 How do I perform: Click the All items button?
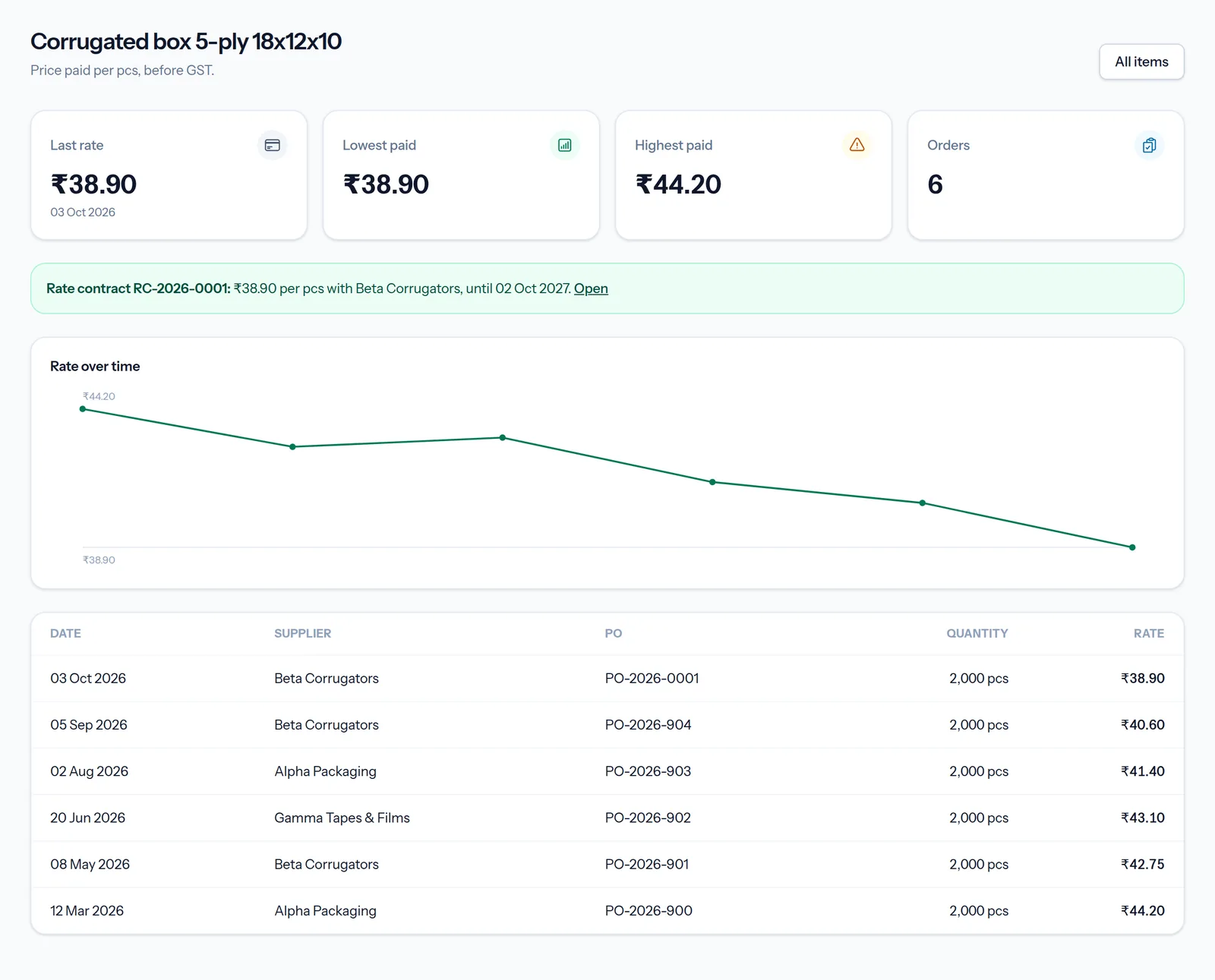click(1141, 61)
